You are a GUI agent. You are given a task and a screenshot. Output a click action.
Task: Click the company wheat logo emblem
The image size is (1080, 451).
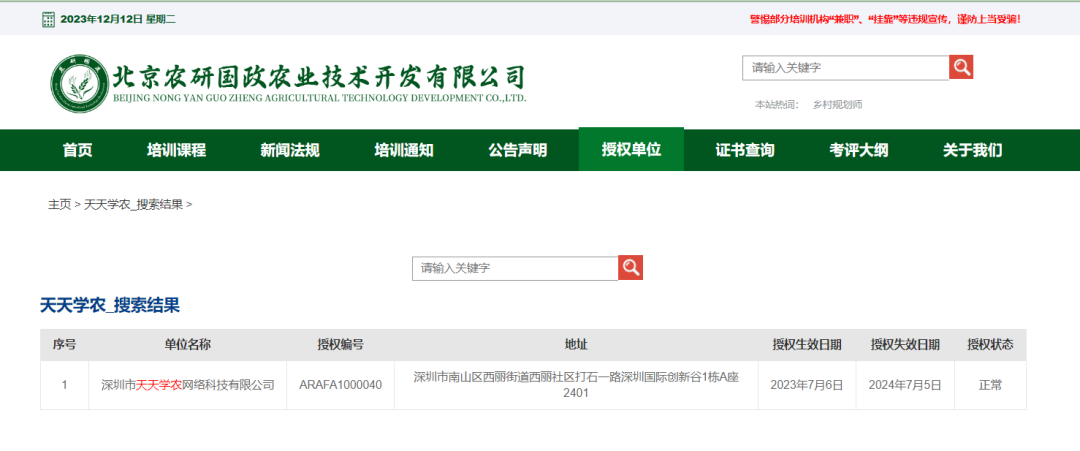pos(79,83)
